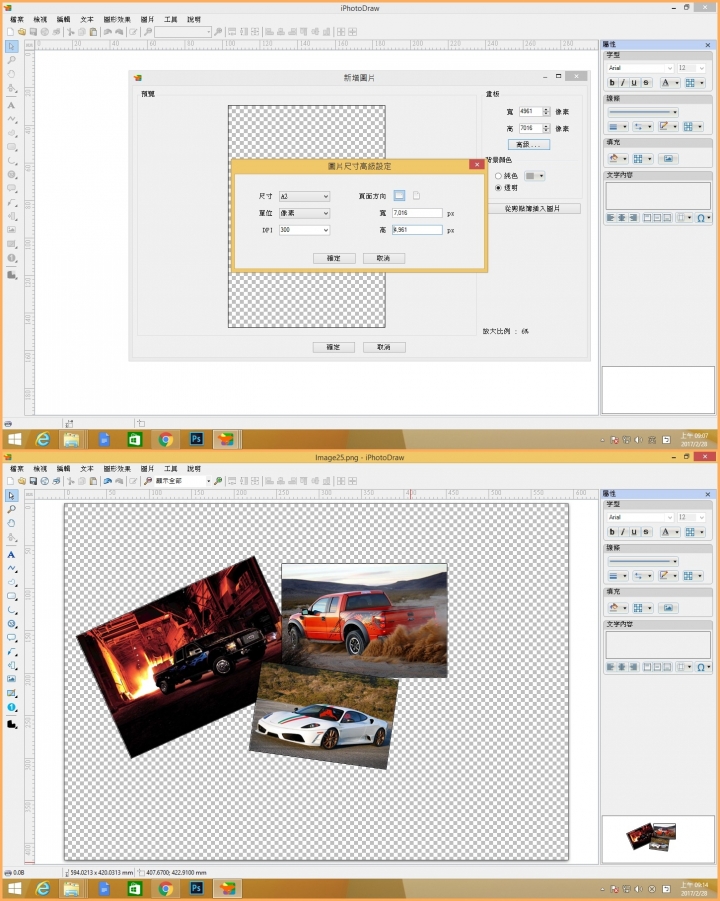Image resolution: width=720 pixels, height=901 pixels.
Task: Choose landscape page orientation in size dialog
Action: coord(399,196)
